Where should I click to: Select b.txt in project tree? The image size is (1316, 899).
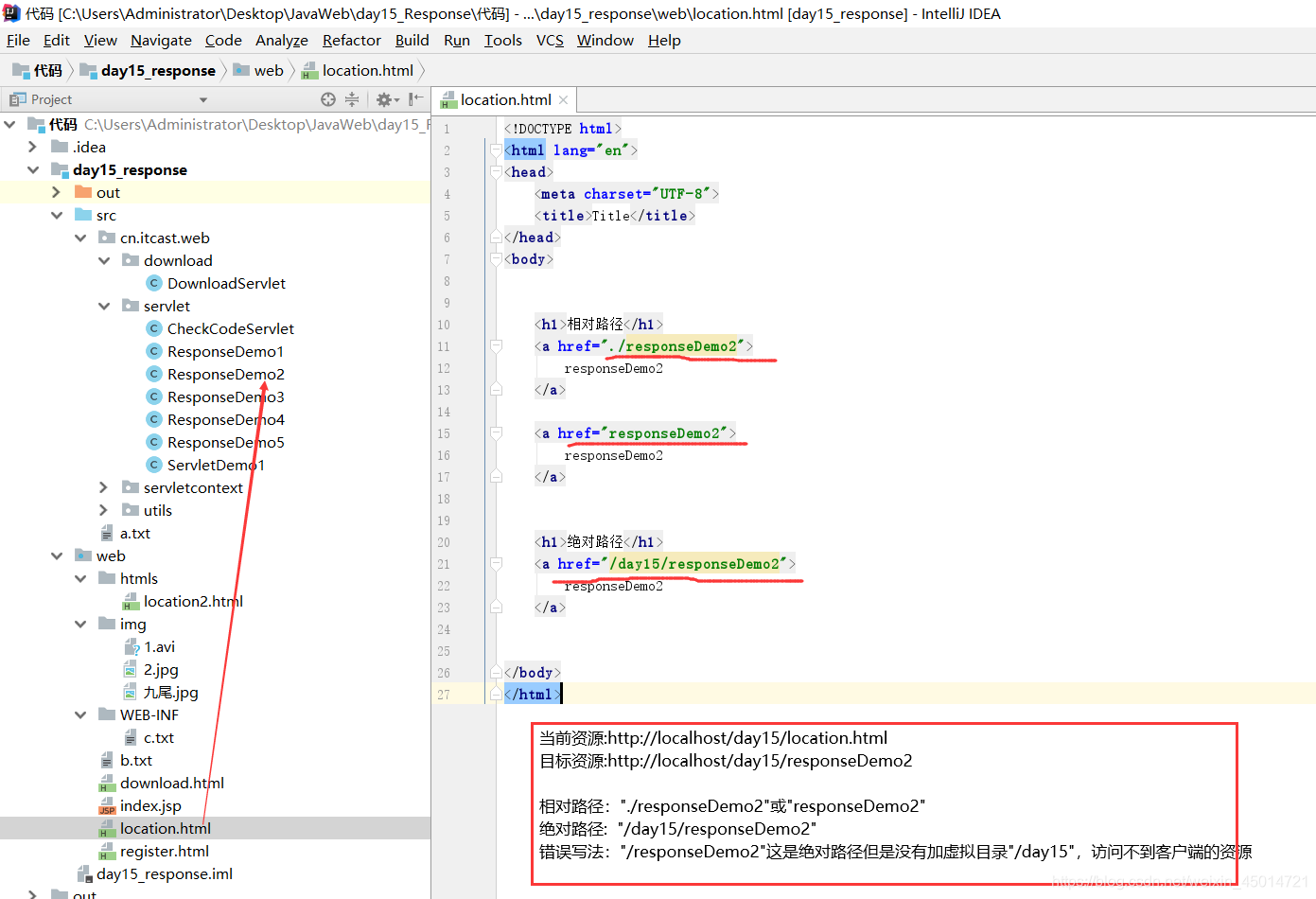[136, 760]
